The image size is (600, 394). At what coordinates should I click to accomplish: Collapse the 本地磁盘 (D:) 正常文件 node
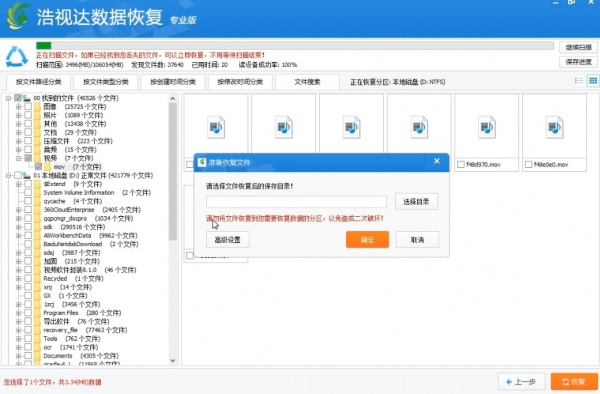click(x=8, y=176)
